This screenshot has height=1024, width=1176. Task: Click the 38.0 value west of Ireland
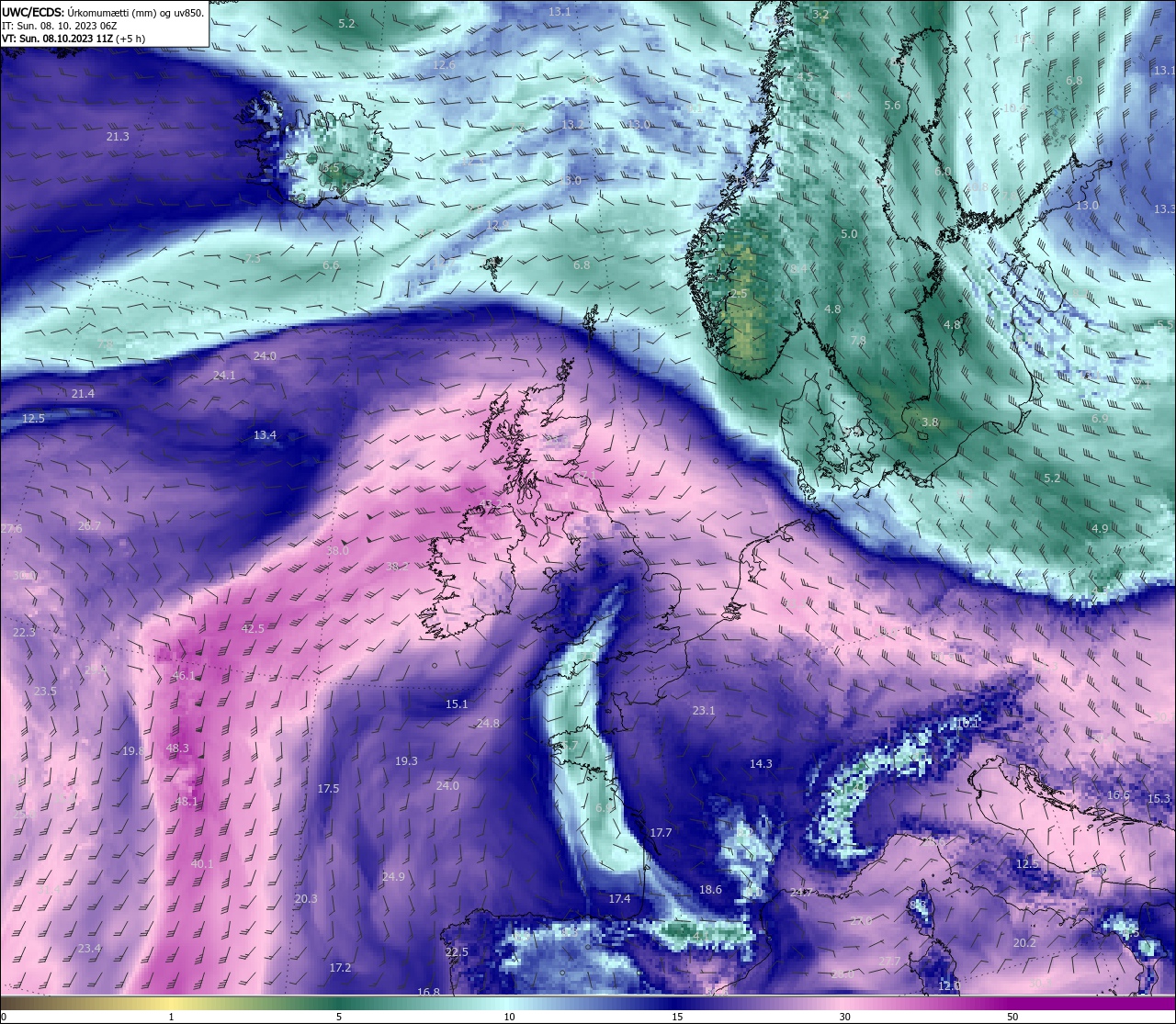337,551
